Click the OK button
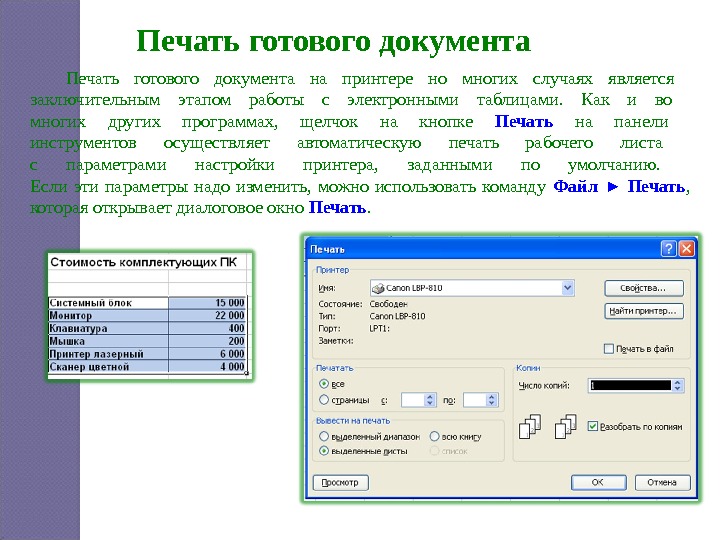Viewport: 720px width, 540px height. [598, 483]
